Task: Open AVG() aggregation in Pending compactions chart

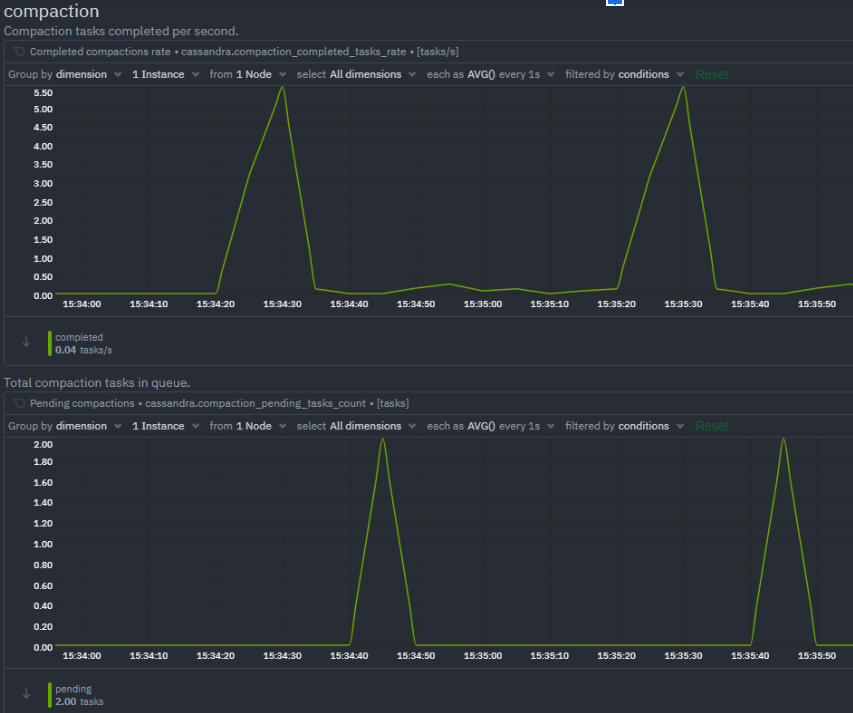Action: click(490, 426)
